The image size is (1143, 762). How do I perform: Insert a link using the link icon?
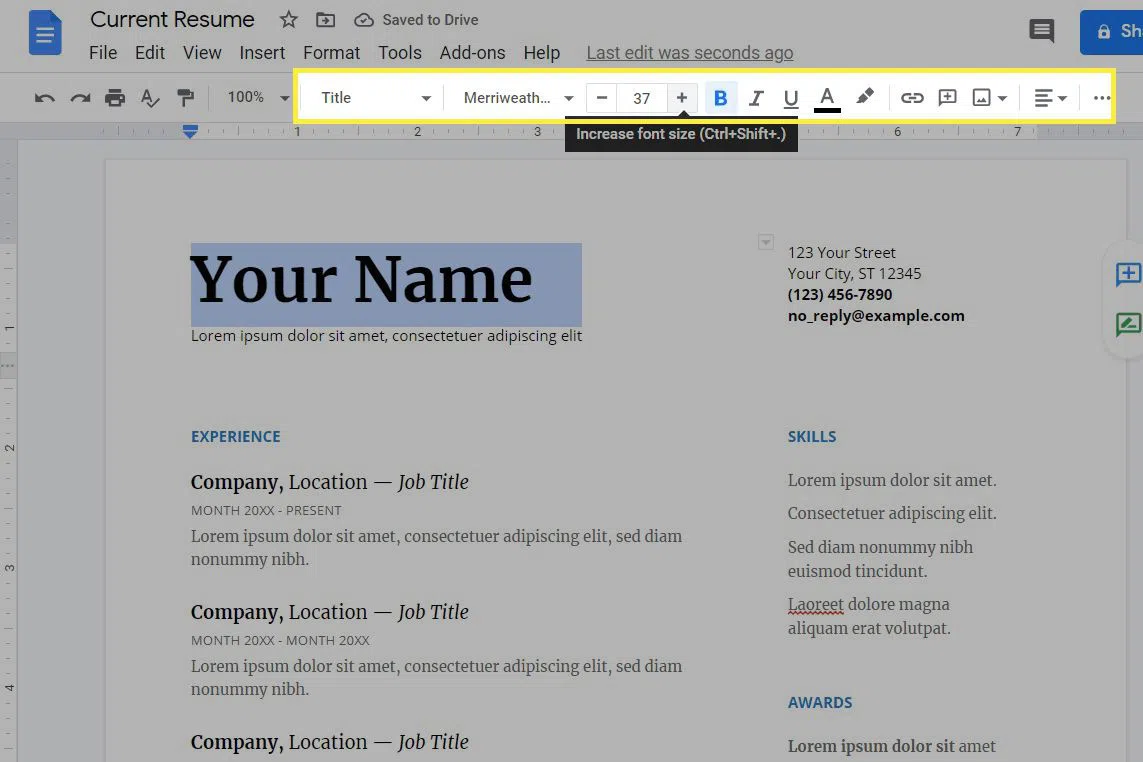[x=912, y=98]
